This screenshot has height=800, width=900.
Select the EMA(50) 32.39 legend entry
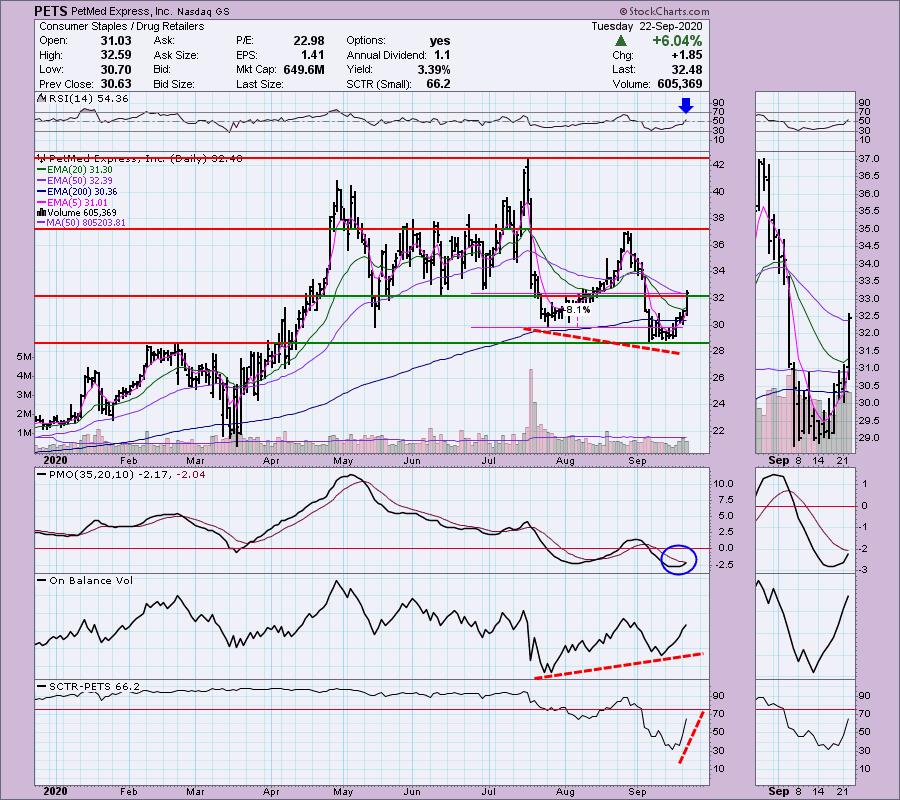(x=75, y=181)
